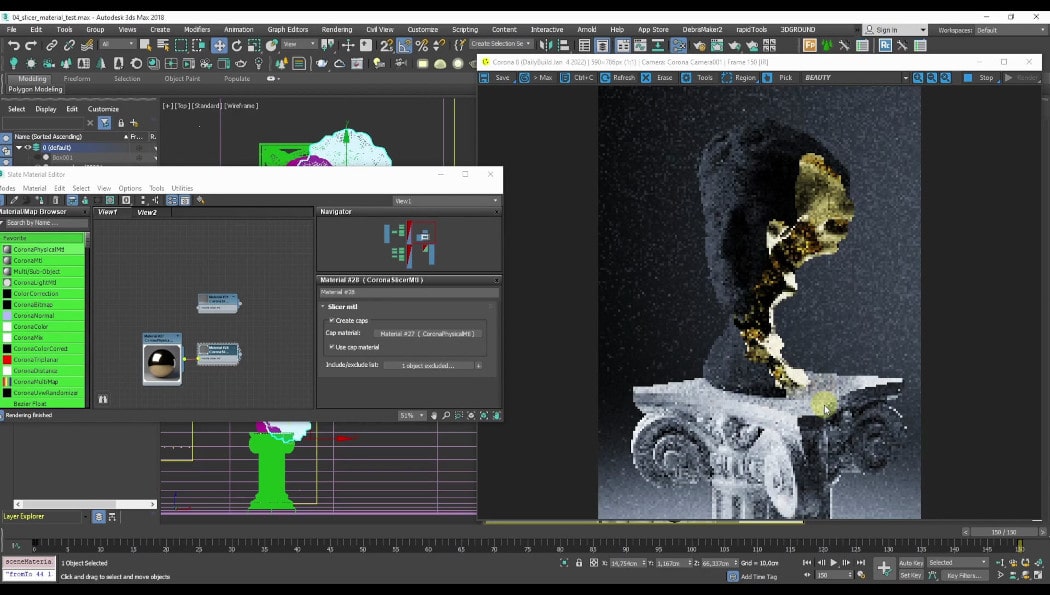
Task: Activate Pick tool in frame buffer
Action: pyautogui.click(x=778, y=78)
